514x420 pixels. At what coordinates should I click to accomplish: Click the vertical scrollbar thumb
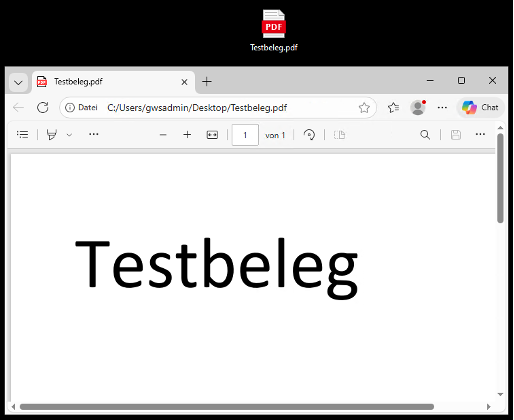coord(500,178)
